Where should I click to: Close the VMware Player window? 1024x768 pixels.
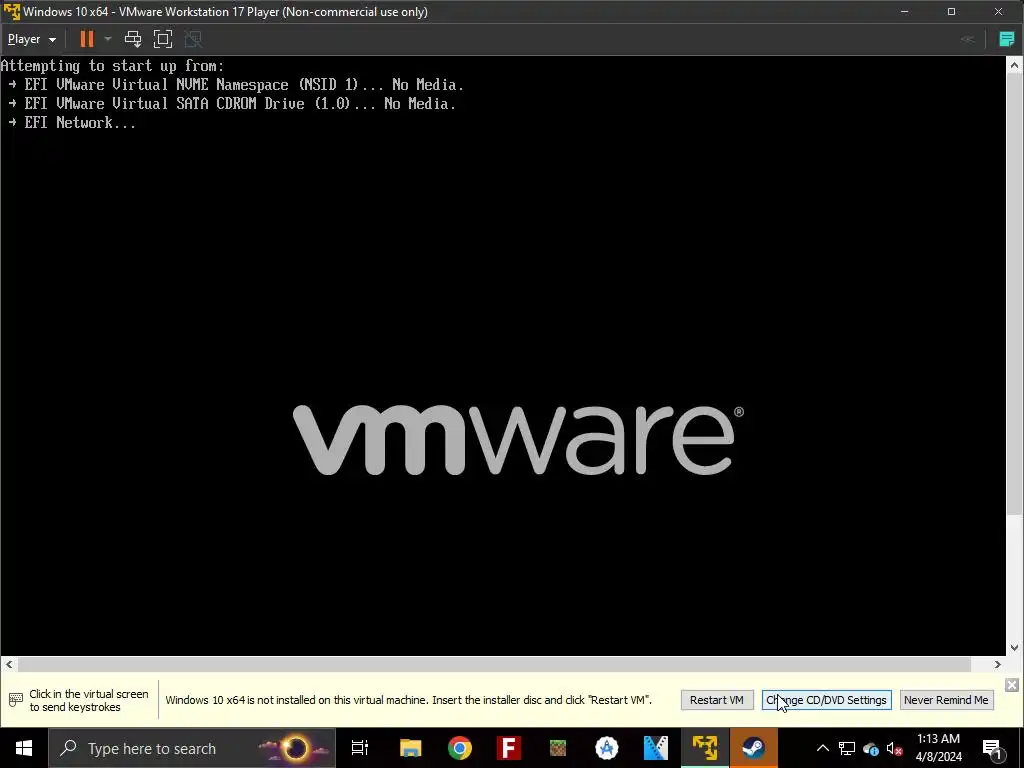click(x=999, y=12)
